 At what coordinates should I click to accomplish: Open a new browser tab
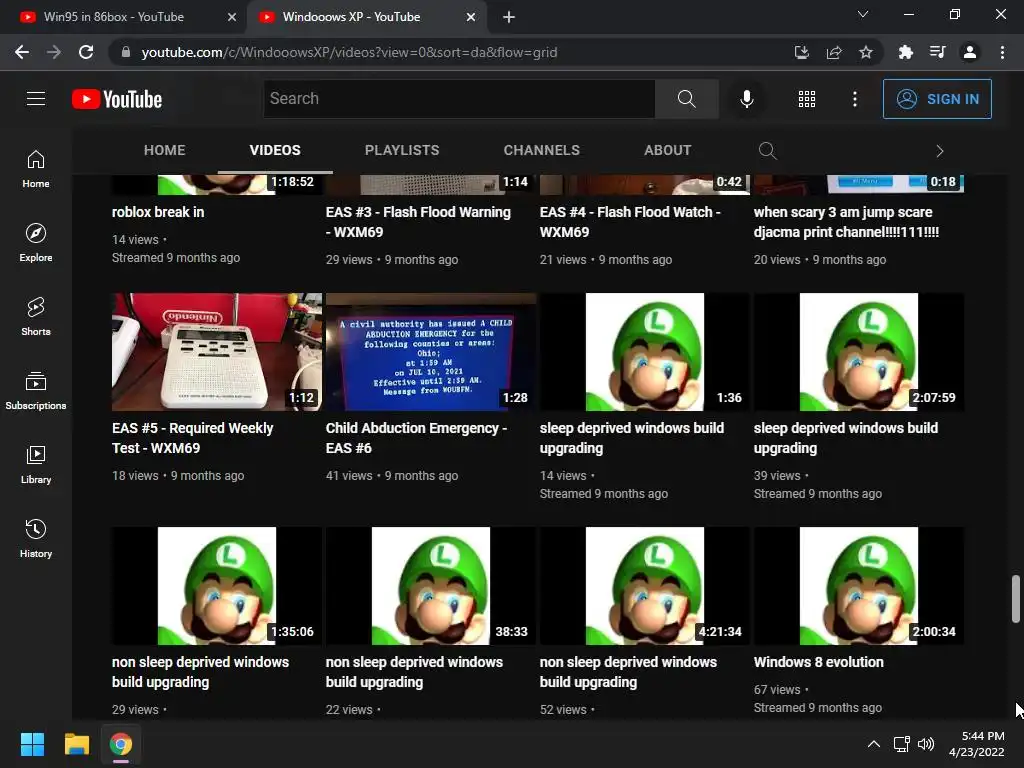[x=509, y=17]
